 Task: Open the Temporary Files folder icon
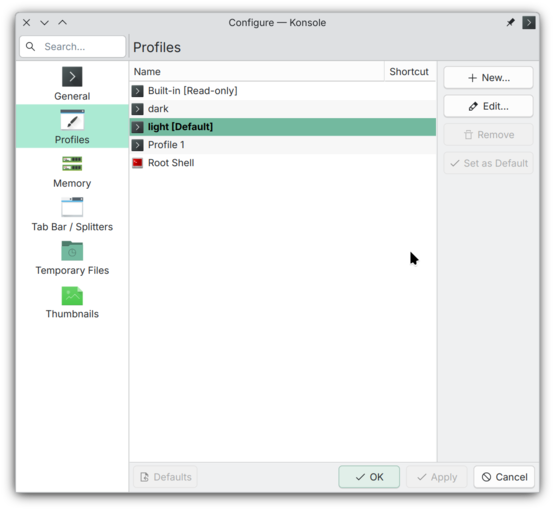point(72,251)
